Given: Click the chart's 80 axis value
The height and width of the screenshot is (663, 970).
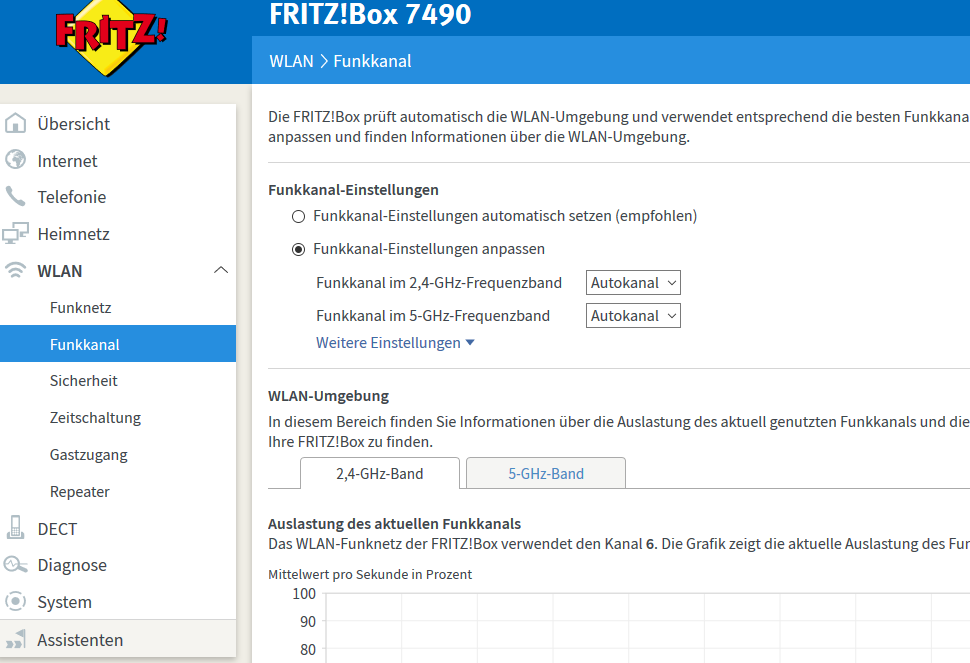Looking at the screenshot, I should (308, 649).
